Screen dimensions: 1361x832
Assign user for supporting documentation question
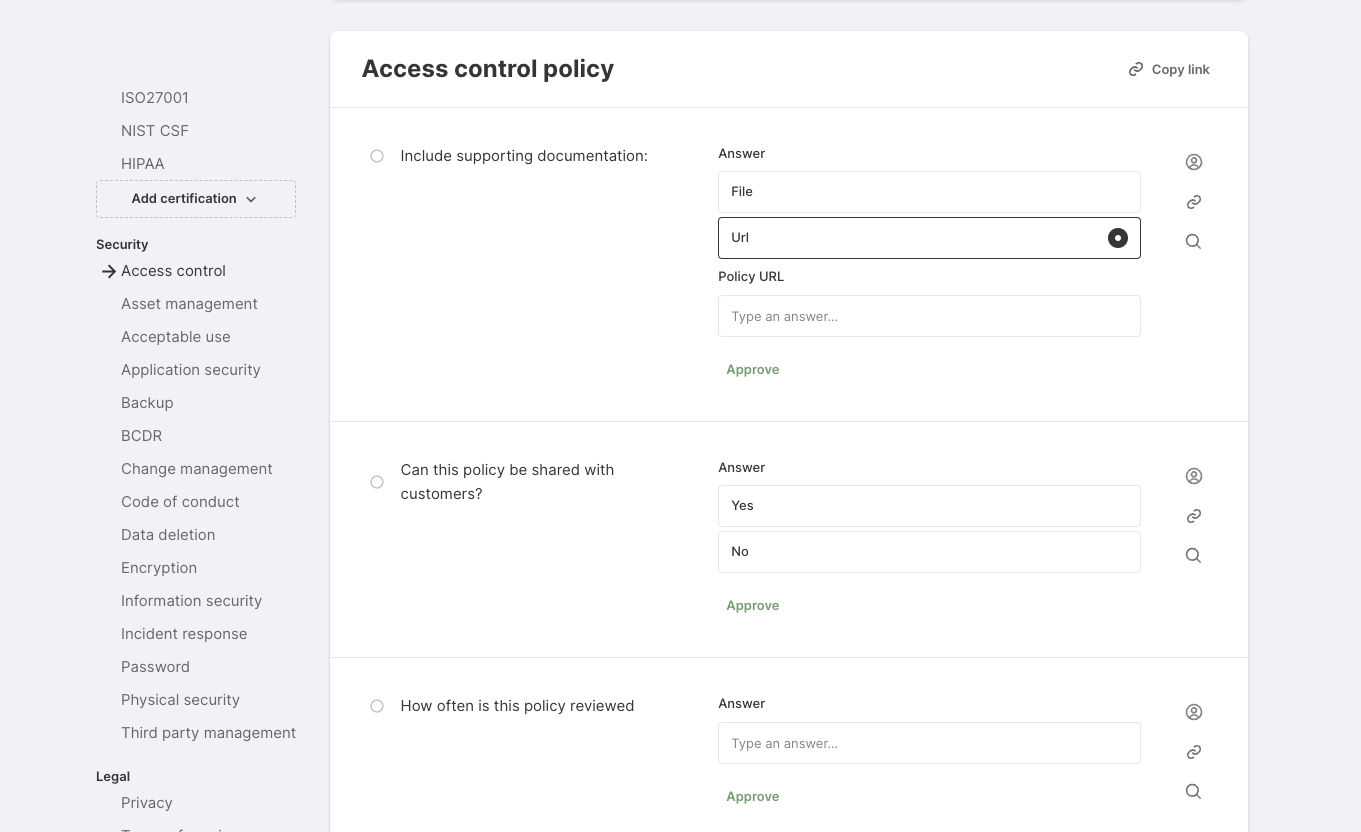1193,162
